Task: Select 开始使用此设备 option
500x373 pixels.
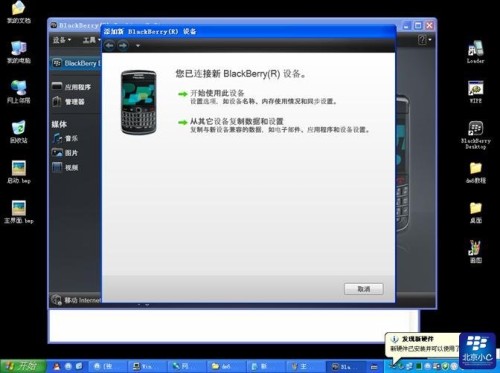Action: click(x=217, y=93)
